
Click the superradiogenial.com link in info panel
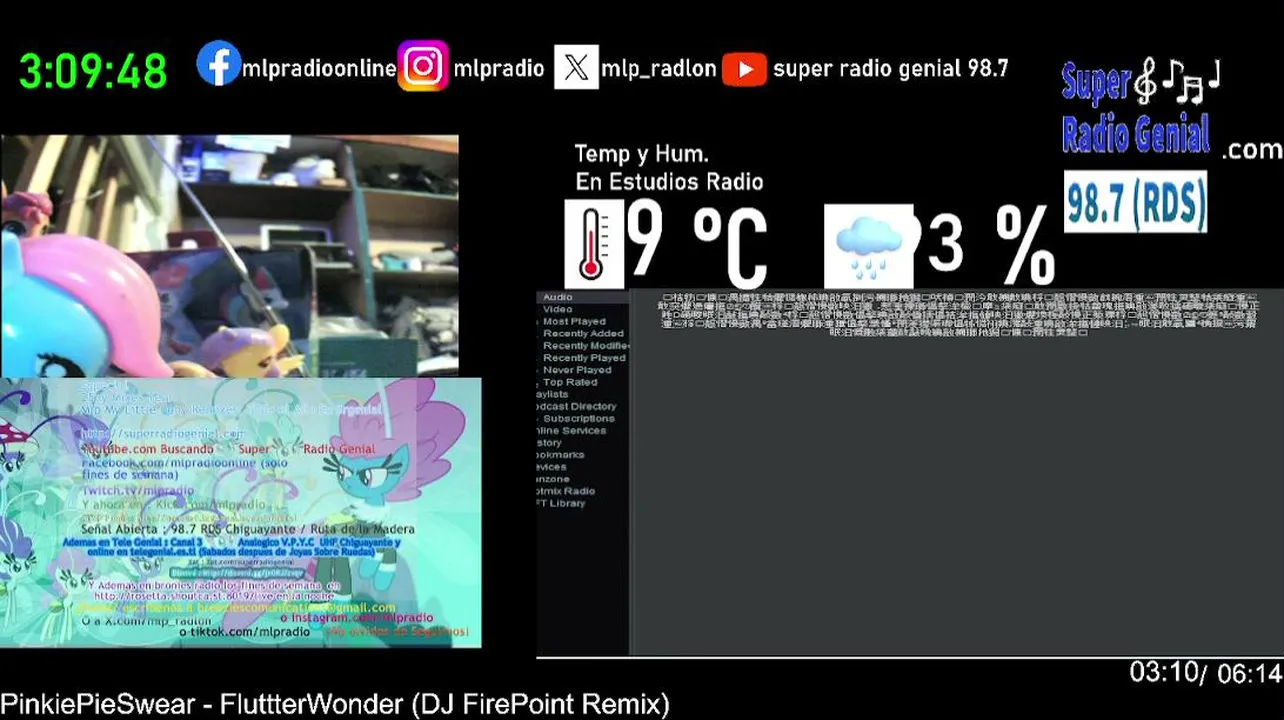click(x=163, y=434)
